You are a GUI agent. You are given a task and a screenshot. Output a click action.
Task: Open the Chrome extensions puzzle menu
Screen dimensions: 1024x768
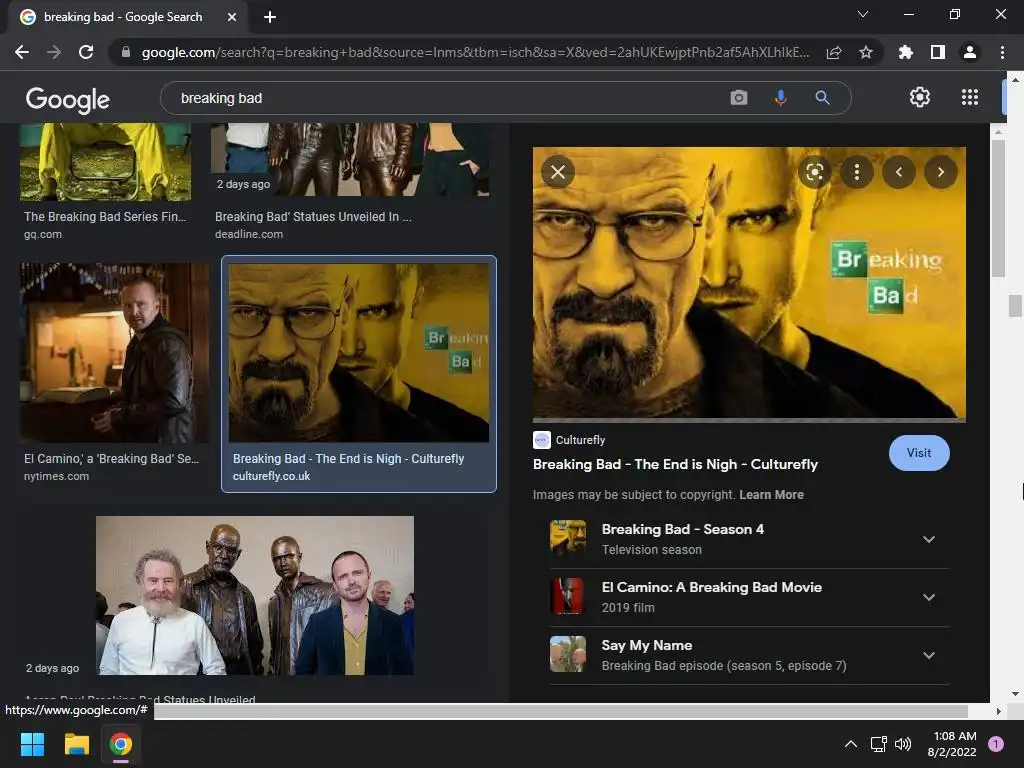905,52
